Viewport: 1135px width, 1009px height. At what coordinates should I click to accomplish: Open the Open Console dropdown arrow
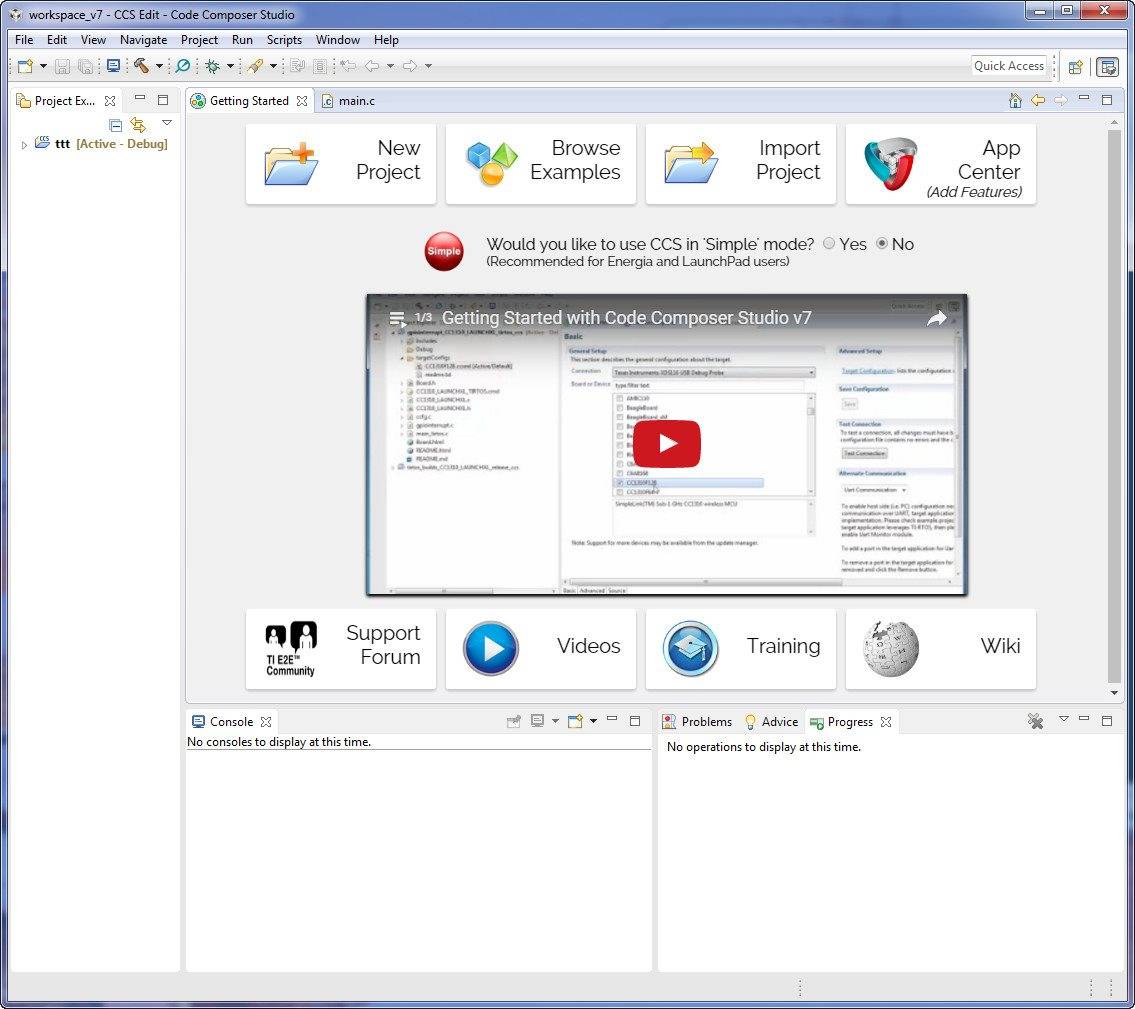click(x=593, y=721)
